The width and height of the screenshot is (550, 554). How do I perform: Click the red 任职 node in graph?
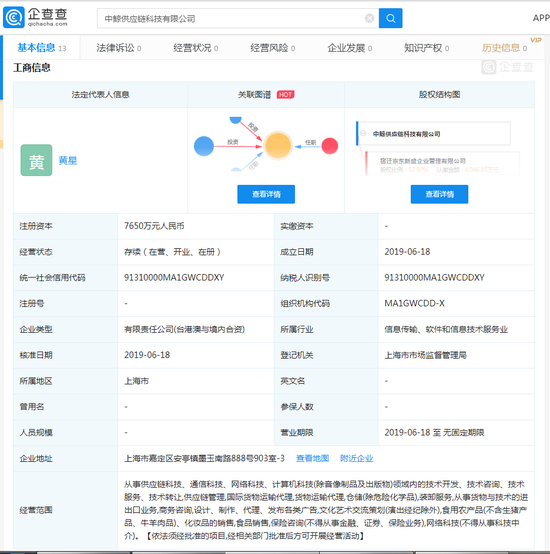330,146
